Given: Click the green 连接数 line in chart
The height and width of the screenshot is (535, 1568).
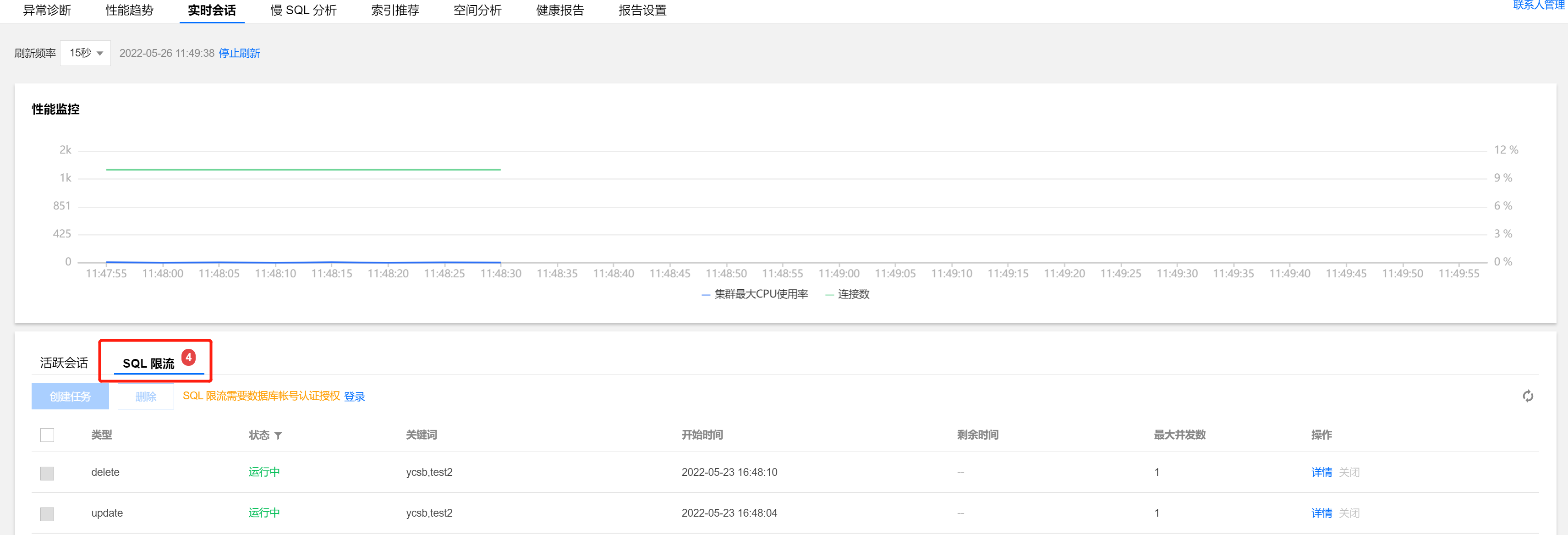Looking at the screenshot, I should click(x=304, y=170).
